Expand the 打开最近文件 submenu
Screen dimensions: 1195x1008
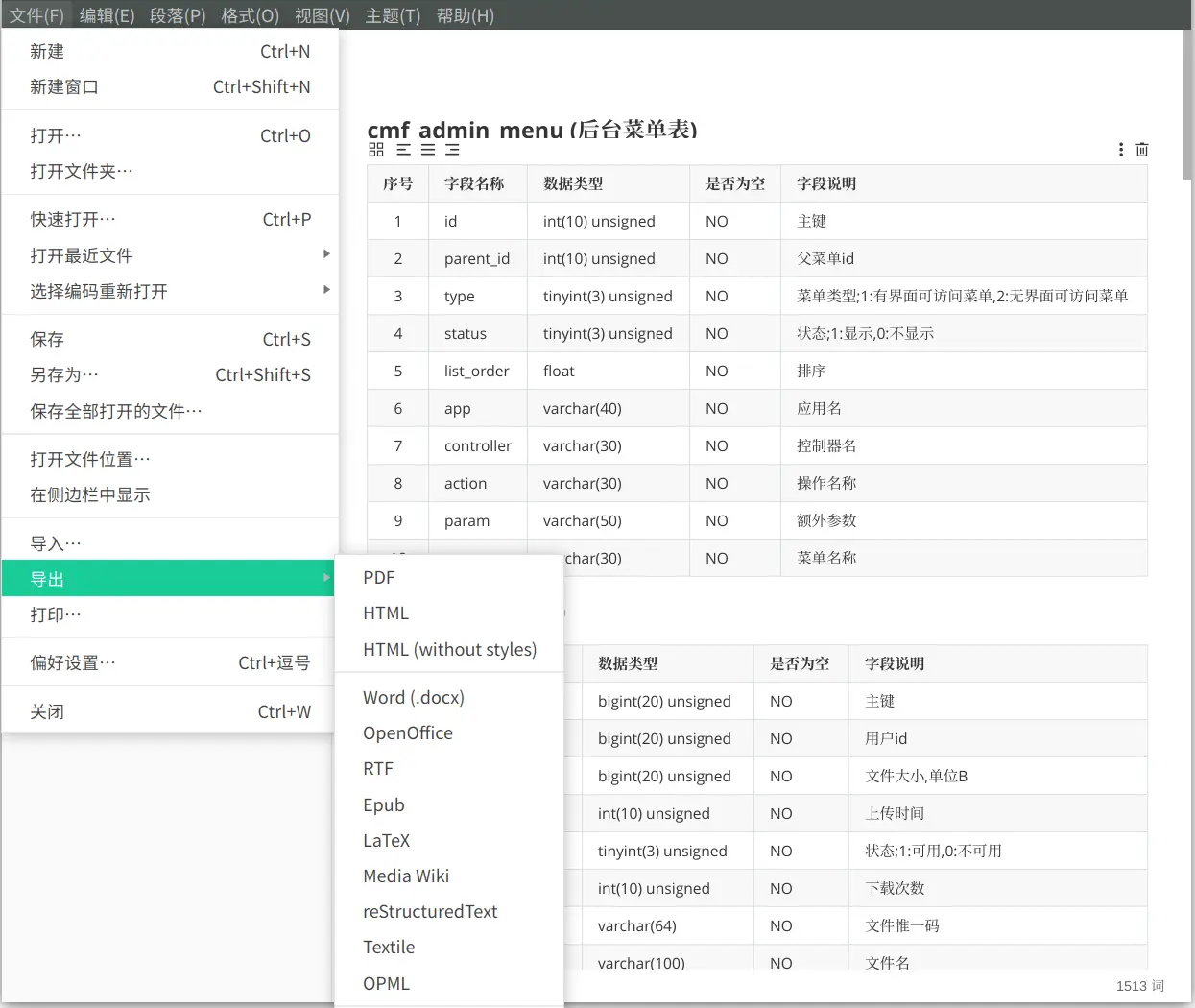click(x=327, y=254)
